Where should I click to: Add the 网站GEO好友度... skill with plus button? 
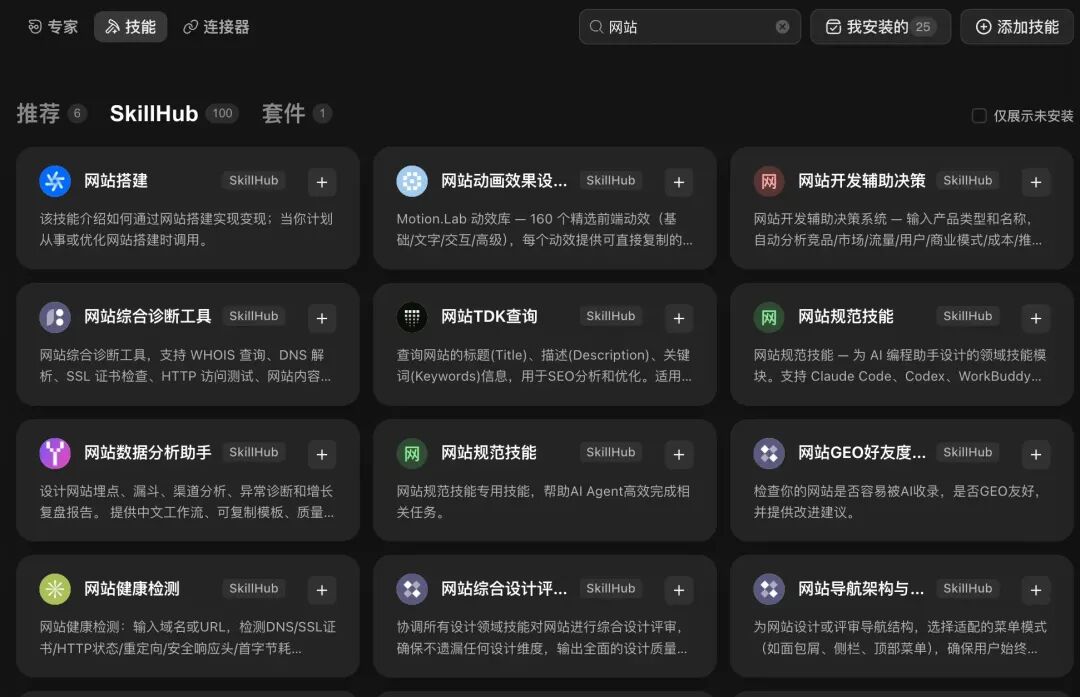pyautogui.click(x=1035, y=455)
